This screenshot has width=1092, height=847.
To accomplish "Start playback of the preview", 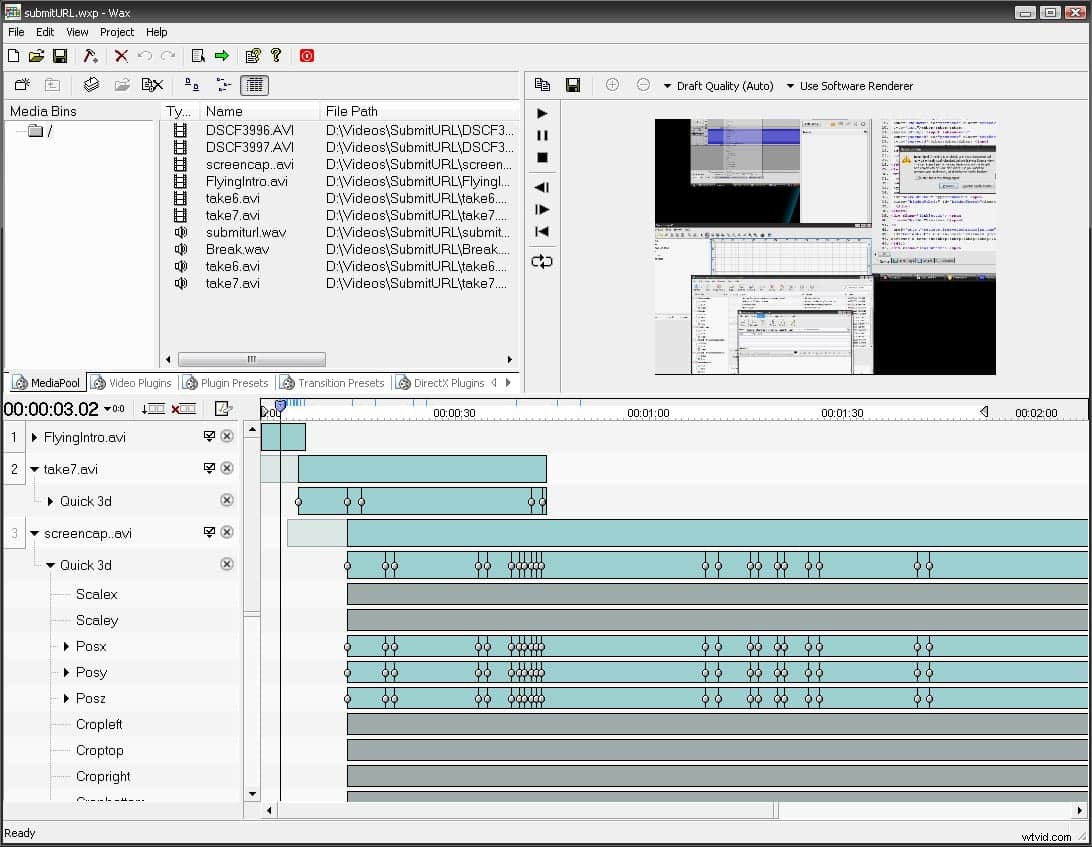I will point(541,112).
